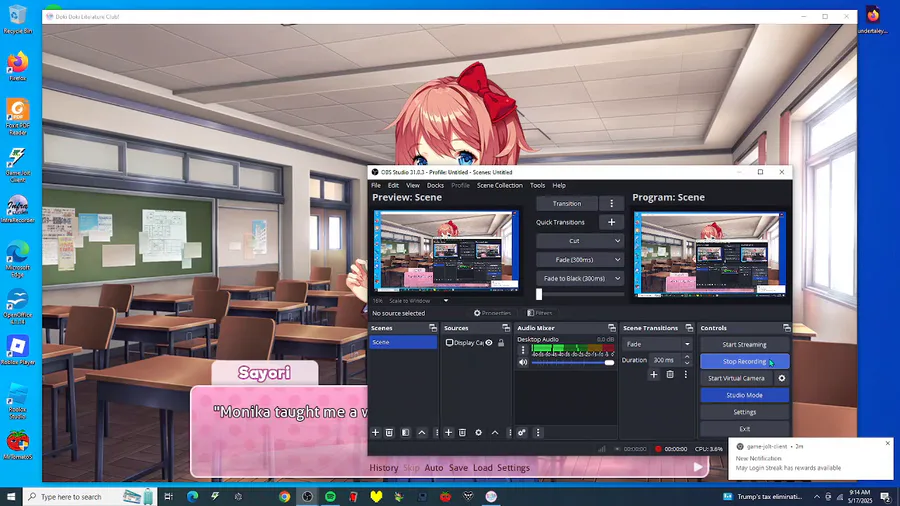
Task: Open Firefox desktop shortcut
Action: click(18, 66)
